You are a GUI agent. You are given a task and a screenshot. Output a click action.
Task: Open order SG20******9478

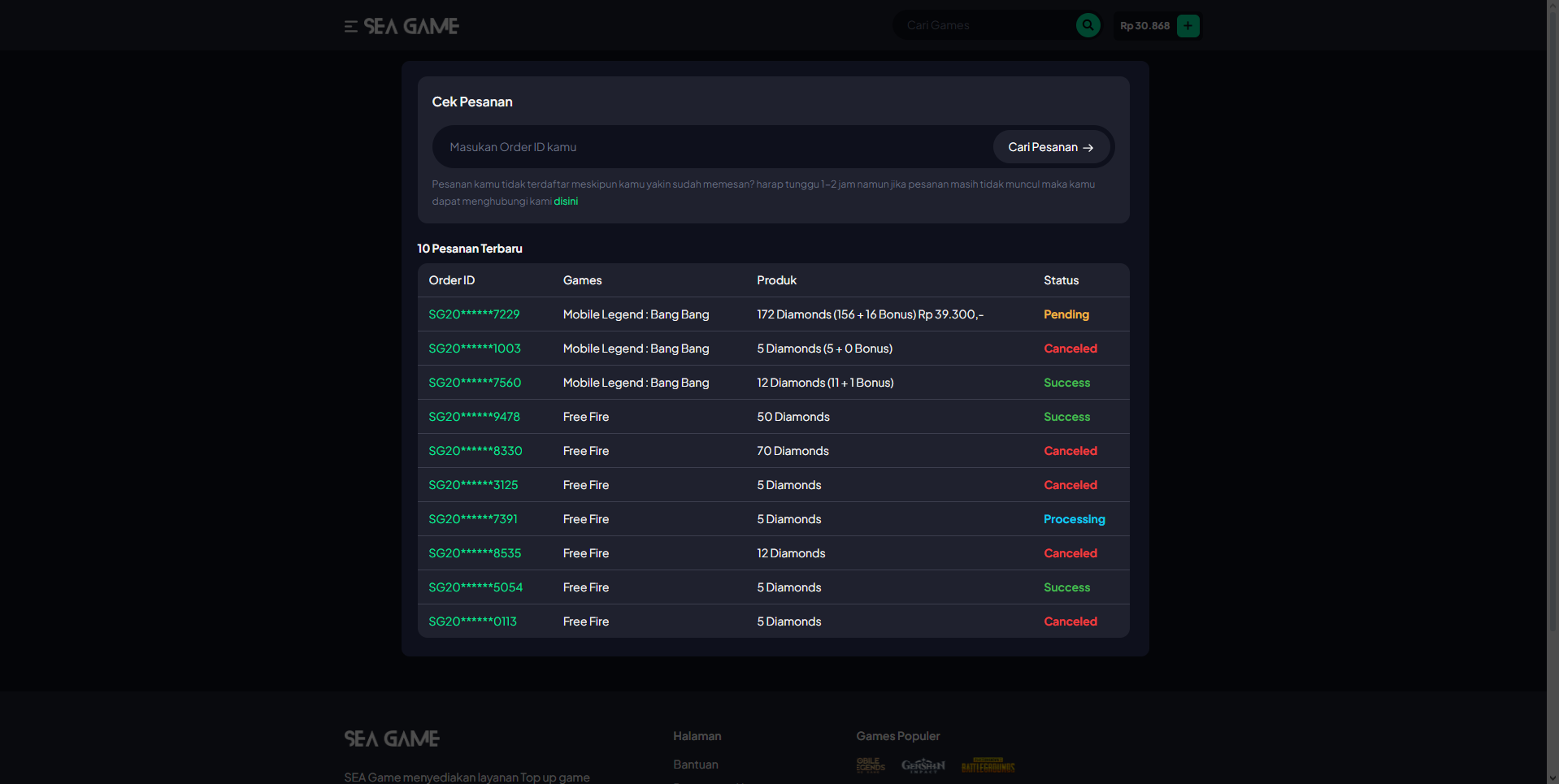(x=474, y=417)
